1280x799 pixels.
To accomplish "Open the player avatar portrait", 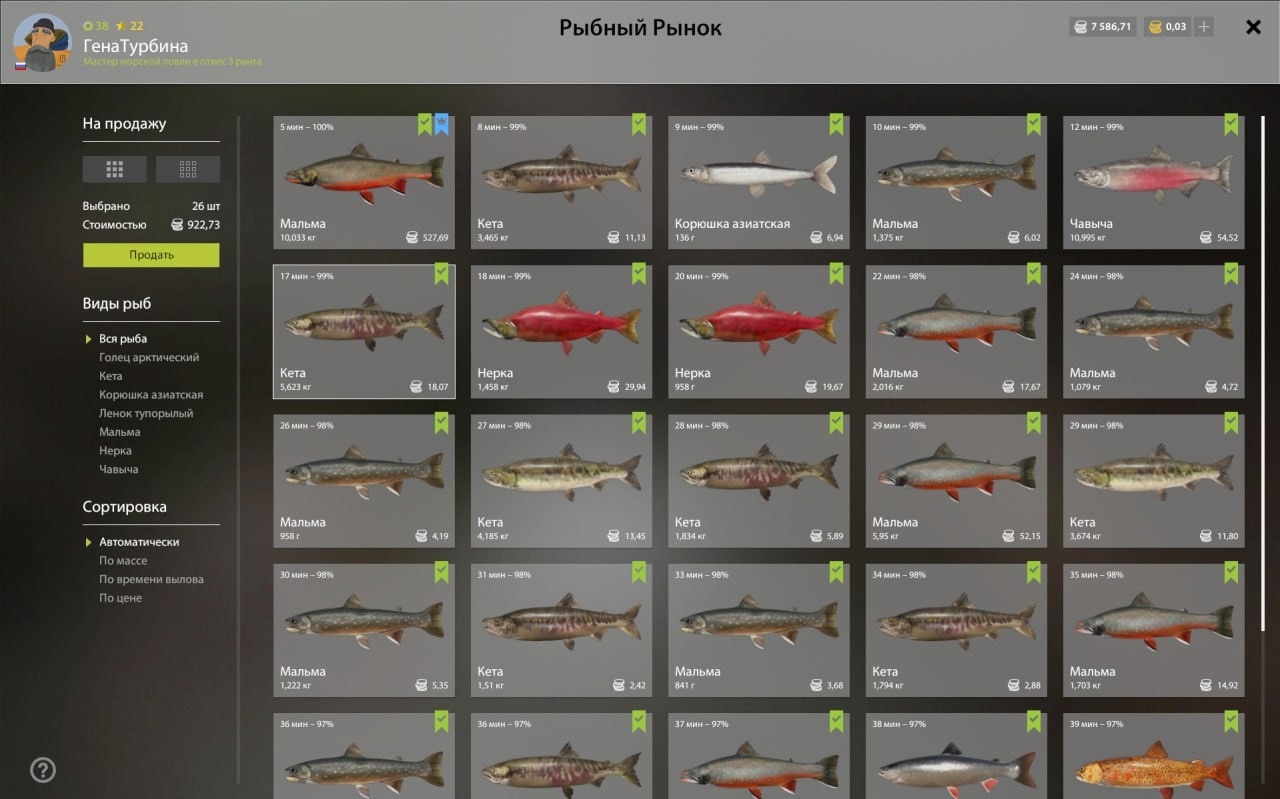I will (42, 43).
